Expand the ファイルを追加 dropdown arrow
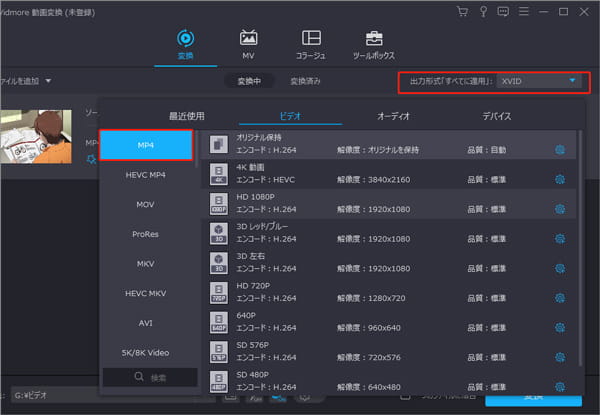The image size is (600, 415). tap(47, 80)
